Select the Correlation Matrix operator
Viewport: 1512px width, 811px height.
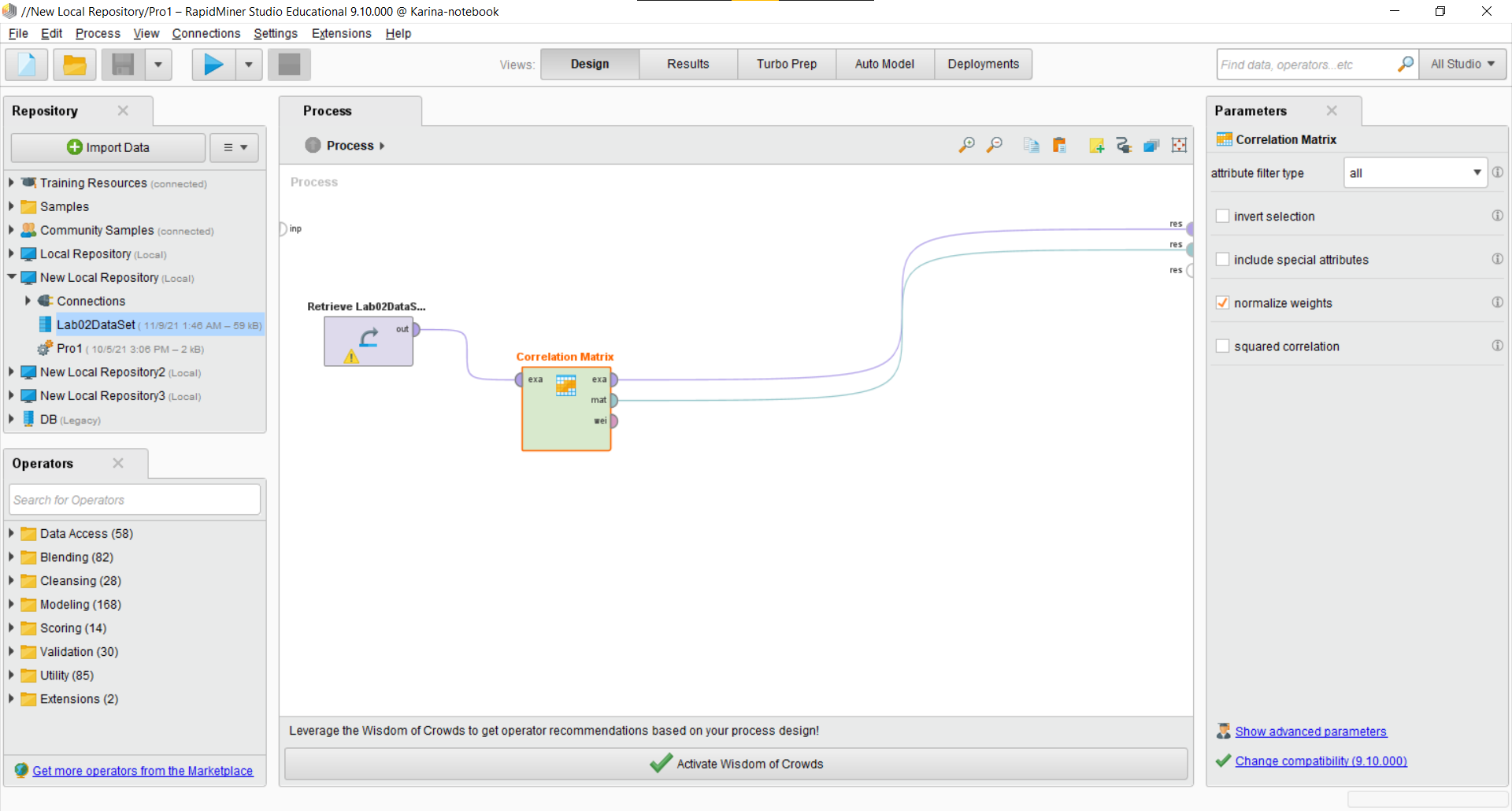click(x=566, y=409)
